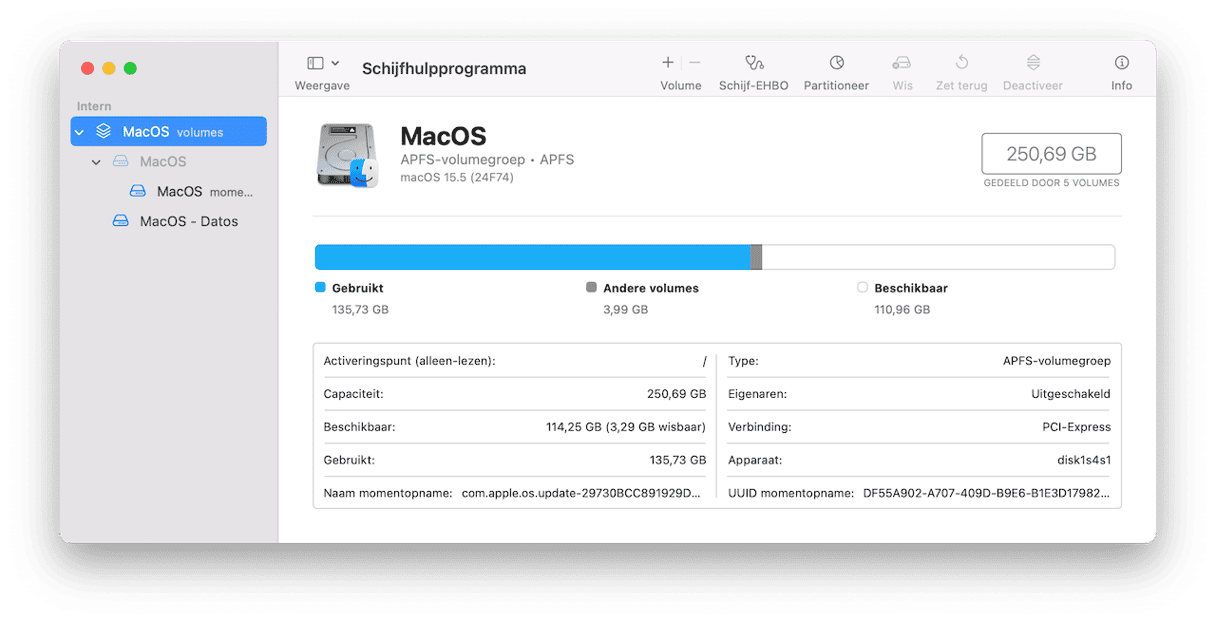Click the 114,25 GB available table value

627,427
